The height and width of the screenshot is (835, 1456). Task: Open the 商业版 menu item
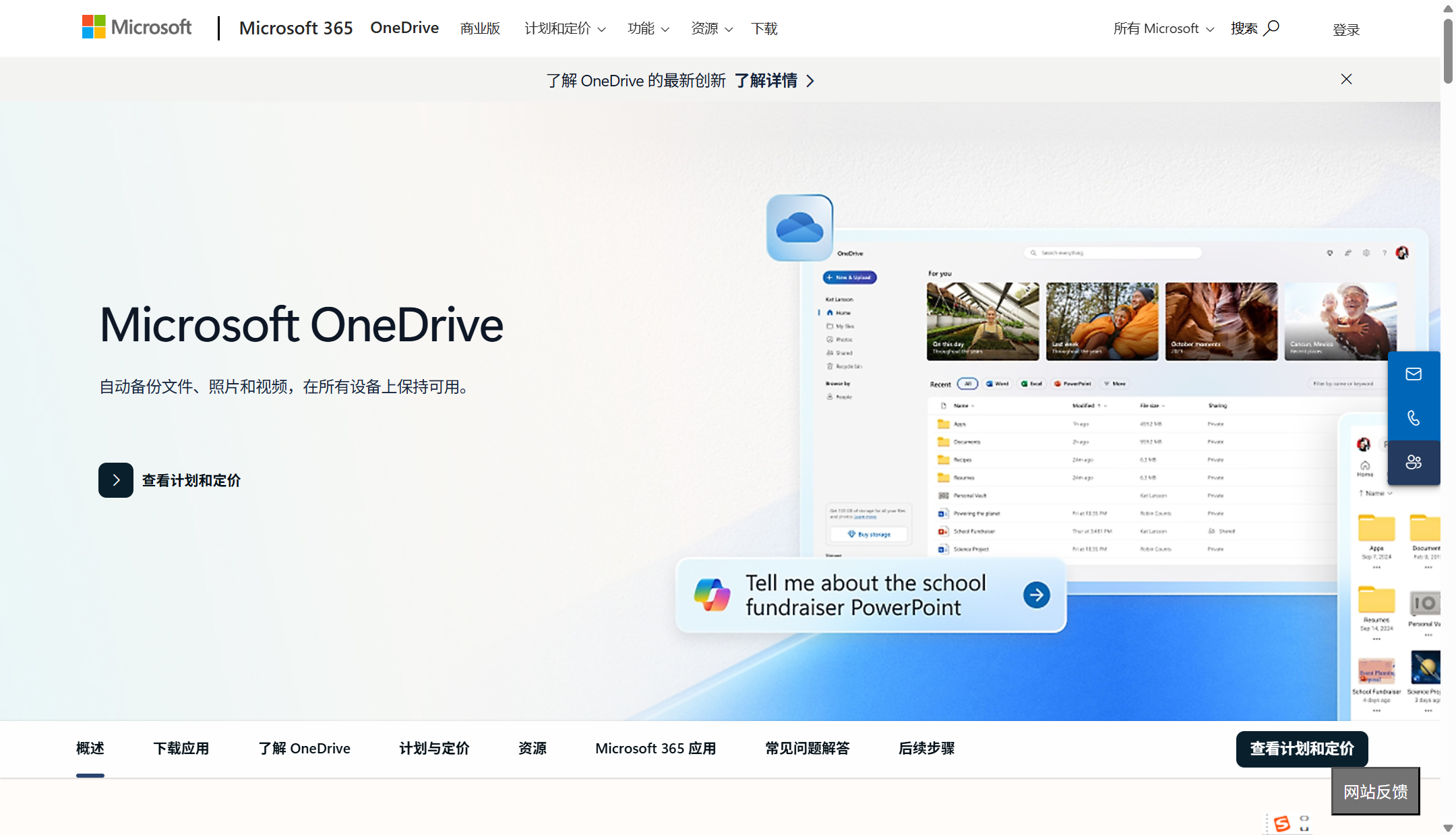[x=480, y=28]
